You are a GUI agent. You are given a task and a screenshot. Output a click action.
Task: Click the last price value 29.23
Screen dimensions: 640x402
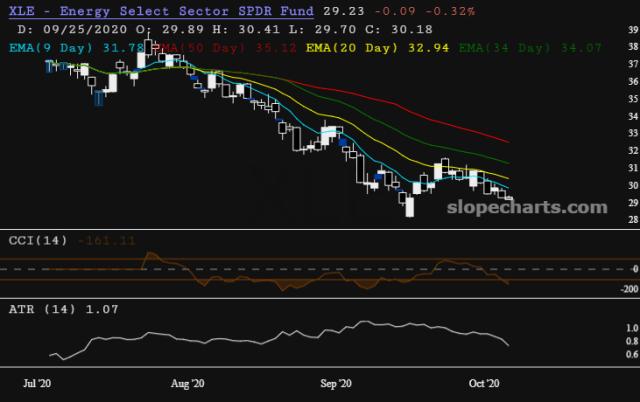[344, 11]
